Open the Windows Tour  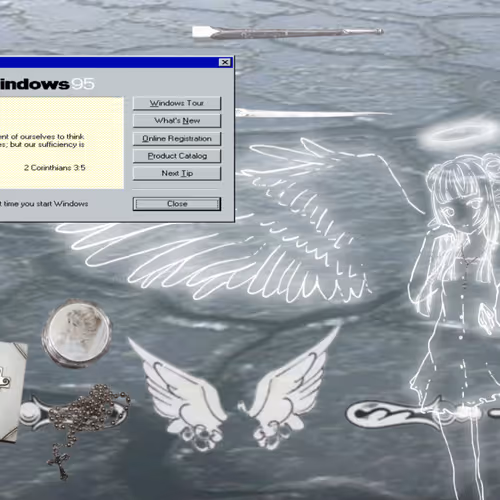pos(177,103)
